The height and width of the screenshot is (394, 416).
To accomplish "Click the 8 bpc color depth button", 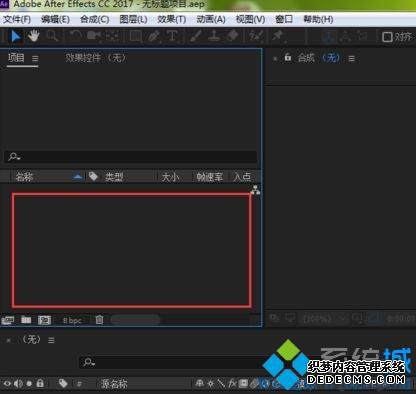I will (72, 320).
